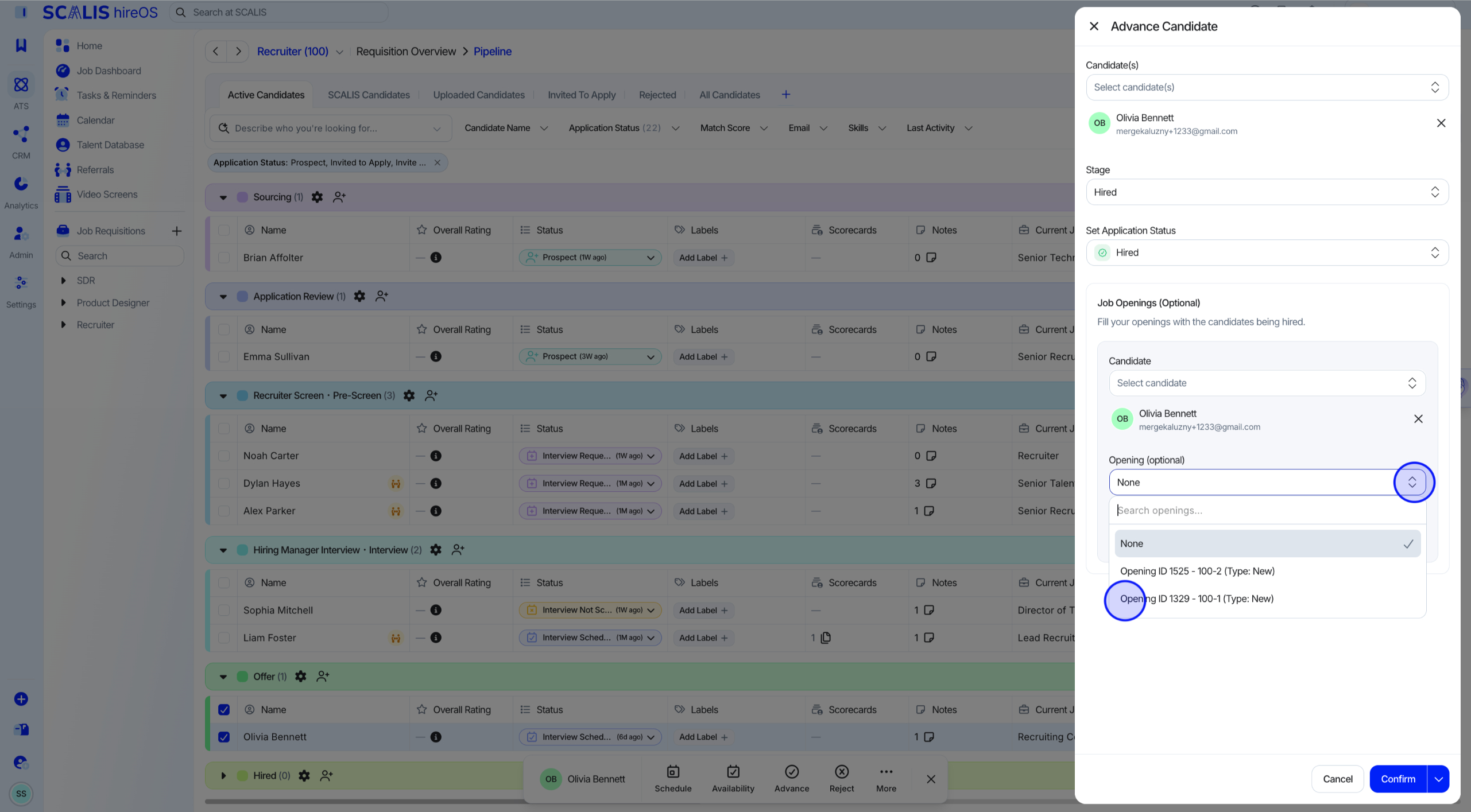The width and height of the screenshot is (1471, 812).
Task: Click the blue plus circle in left rail
Action: coord(21,700)
